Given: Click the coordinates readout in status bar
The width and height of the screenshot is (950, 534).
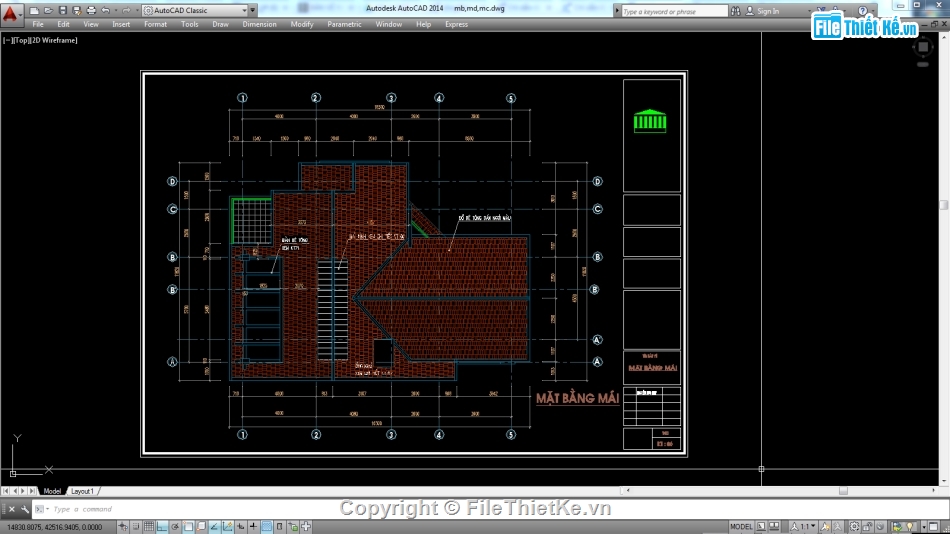Looking at the screenshot, I should tap(55, 527).
